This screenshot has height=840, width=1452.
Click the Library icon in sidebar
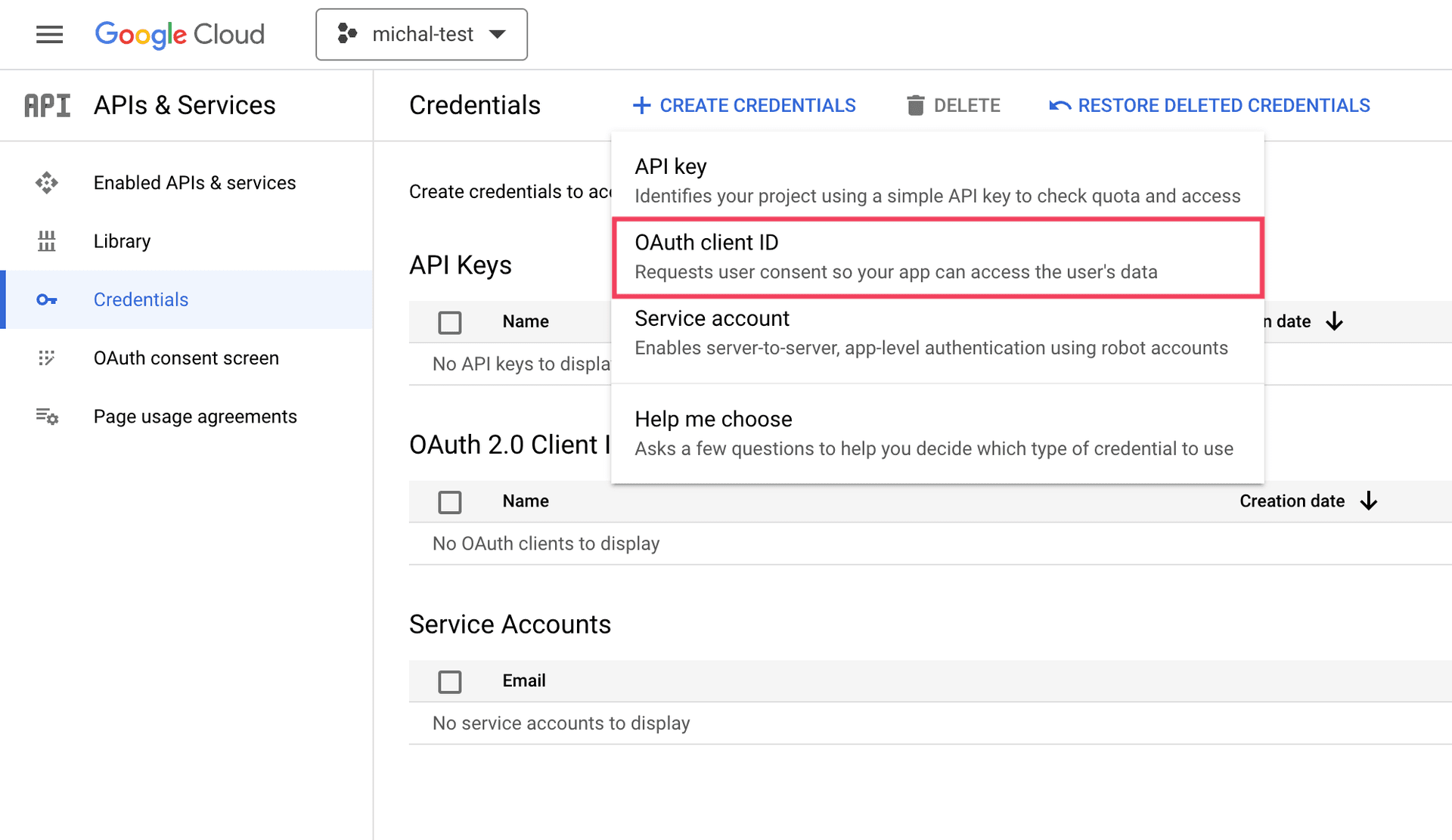coord(47,241)
